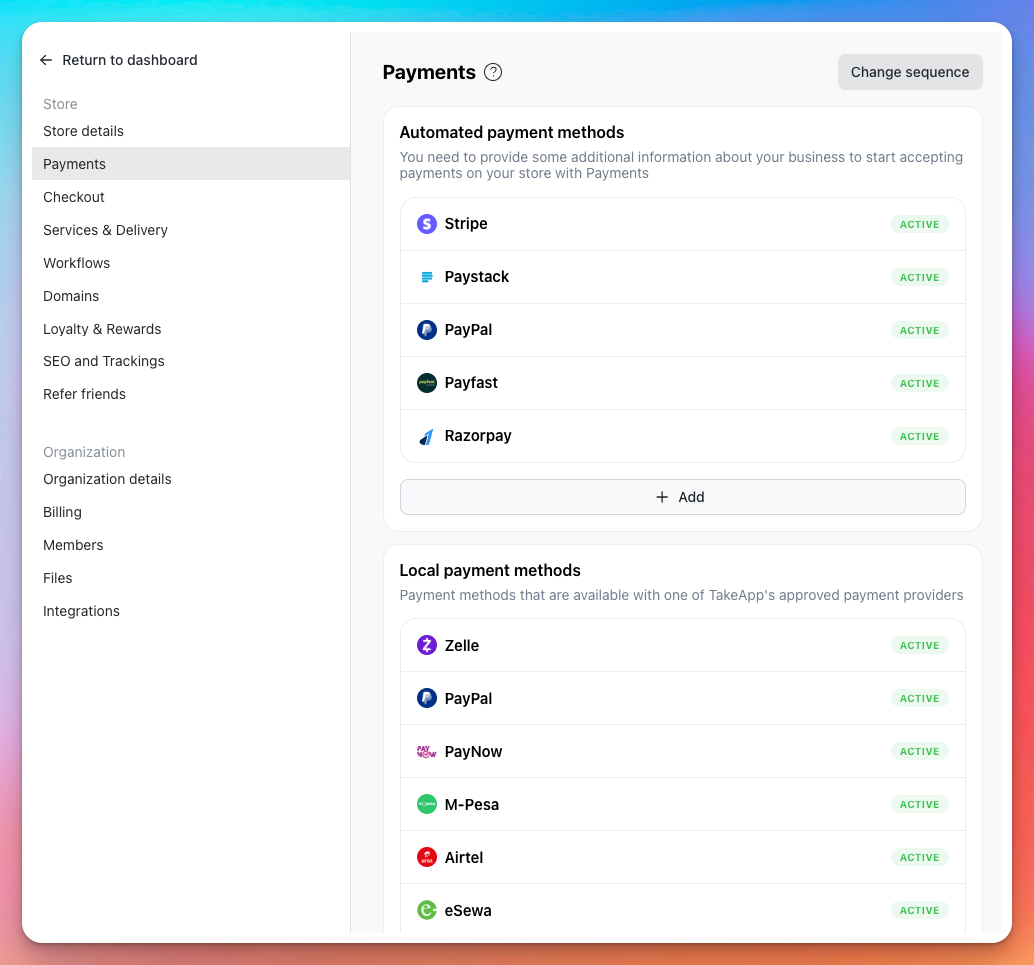Open the Zelle payment method name

pos(462,645)
